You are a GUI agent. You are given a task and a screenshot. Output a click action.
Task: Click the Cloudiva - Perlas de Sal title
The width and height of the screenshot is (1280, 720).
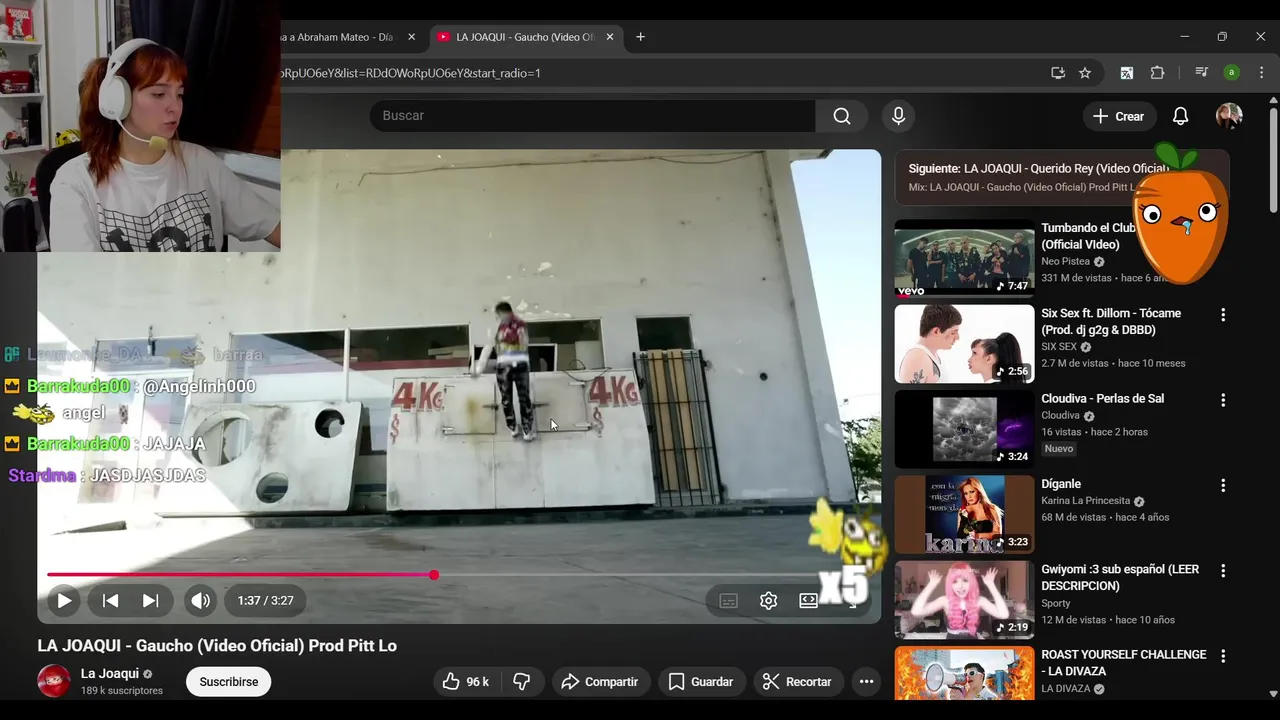click(1103, 399)
